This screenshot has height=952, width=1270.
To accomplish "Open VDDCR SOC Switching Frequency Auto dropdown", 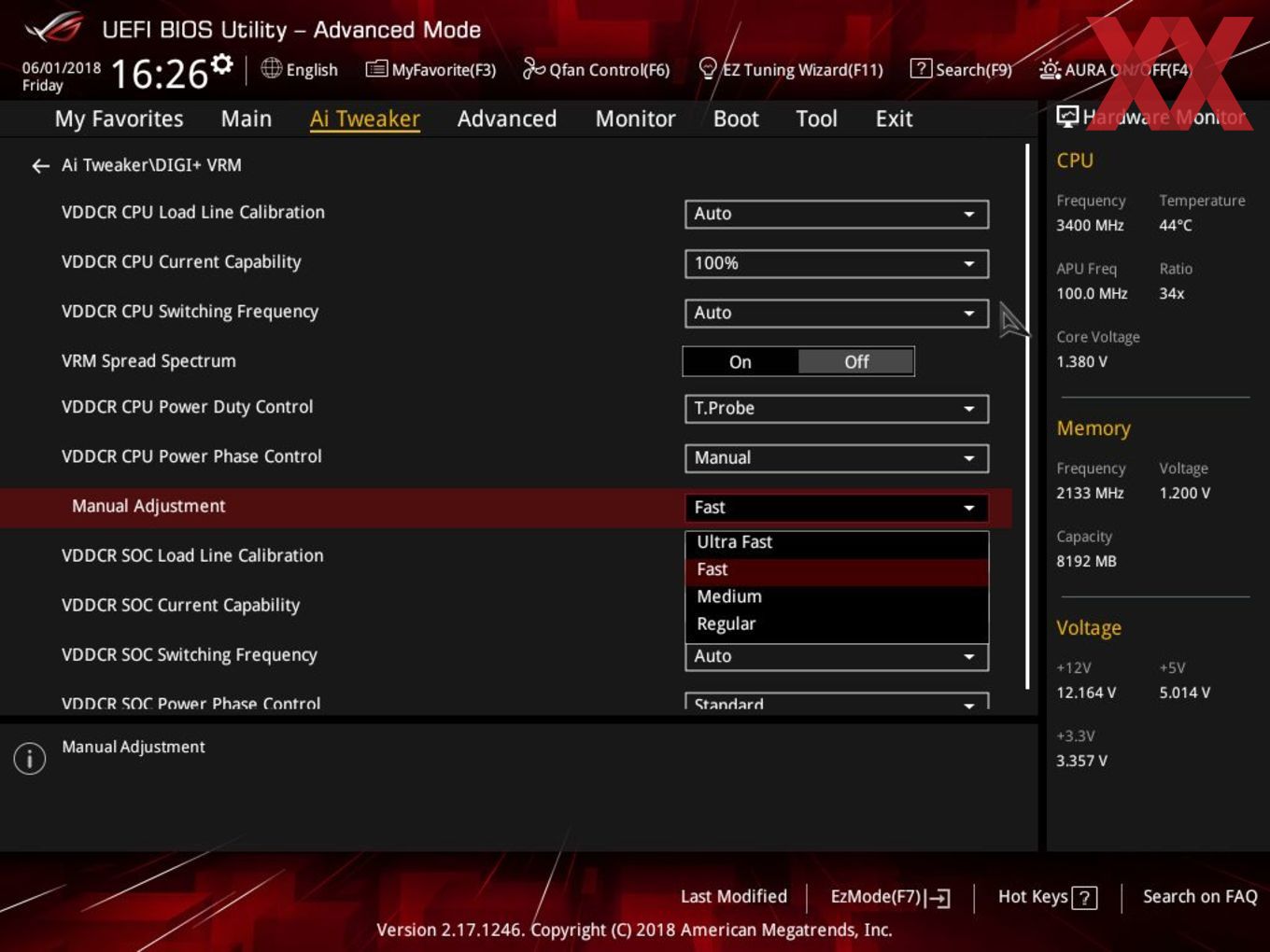I will tap(837, 656).
